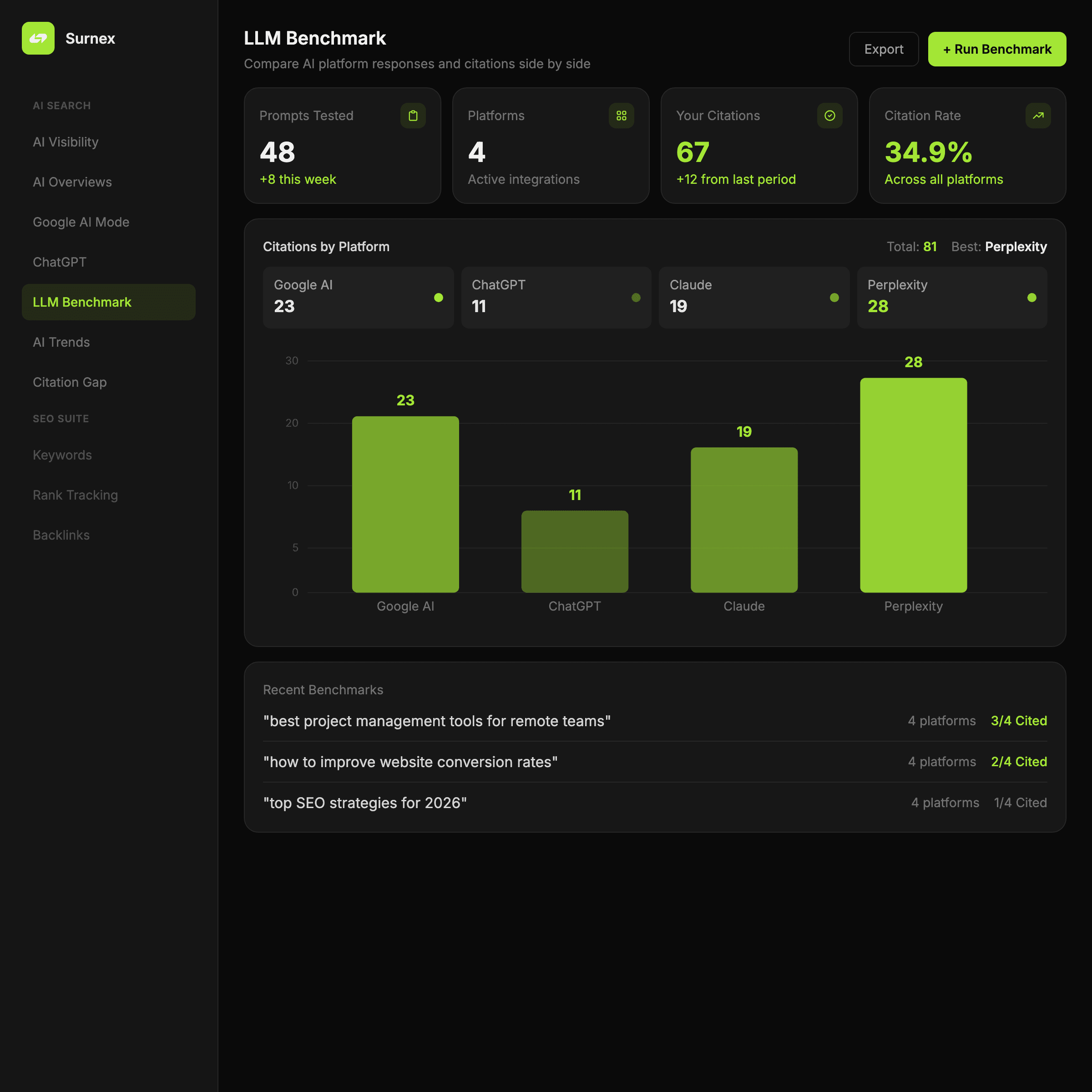Open AI Visibility in the sidebar
Viewport: 1092px width, 1092px height.
pos(66,142)
